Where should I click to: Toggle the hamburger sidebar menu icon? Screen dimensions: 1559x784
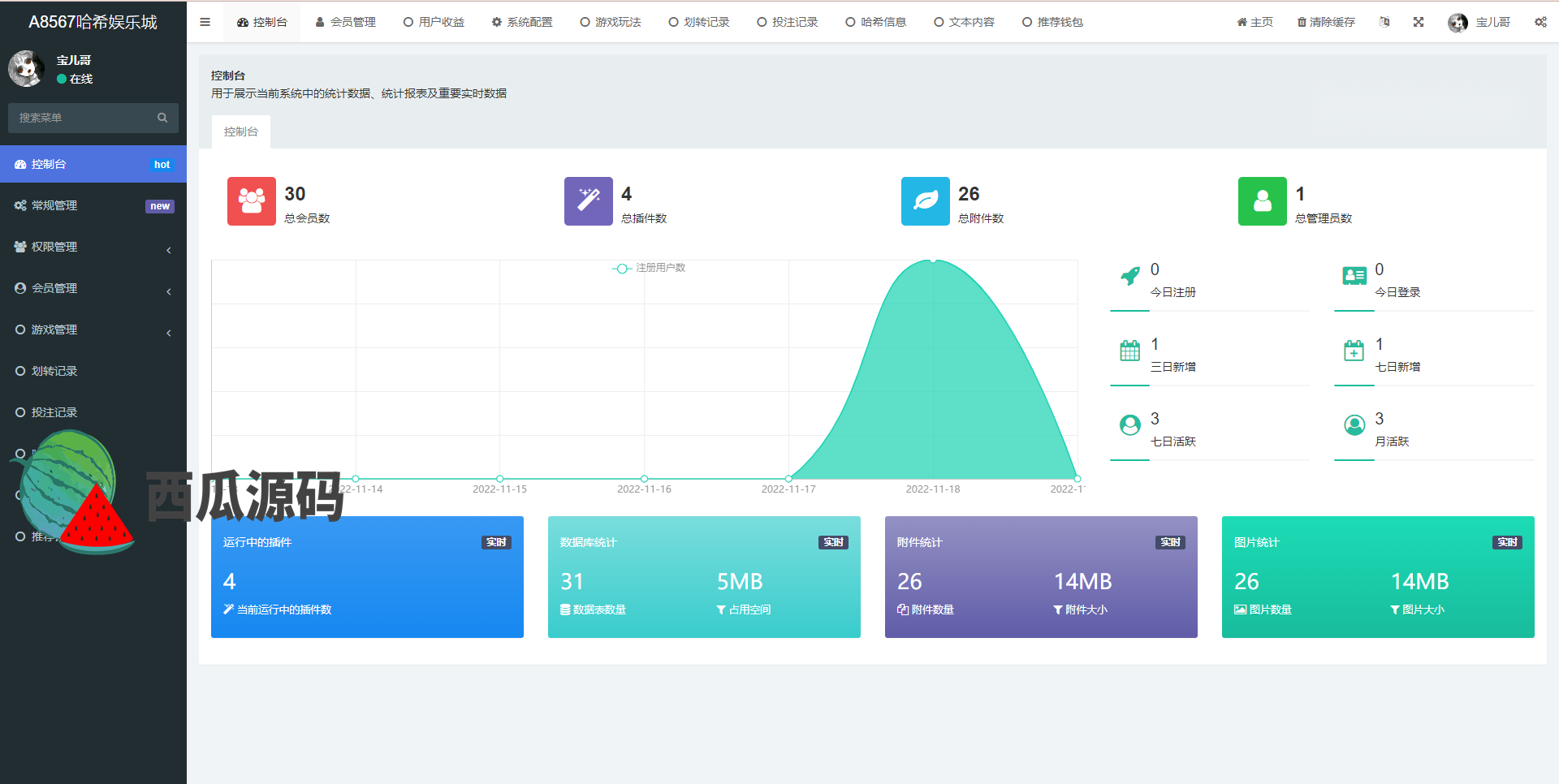(x=205, y=22)
